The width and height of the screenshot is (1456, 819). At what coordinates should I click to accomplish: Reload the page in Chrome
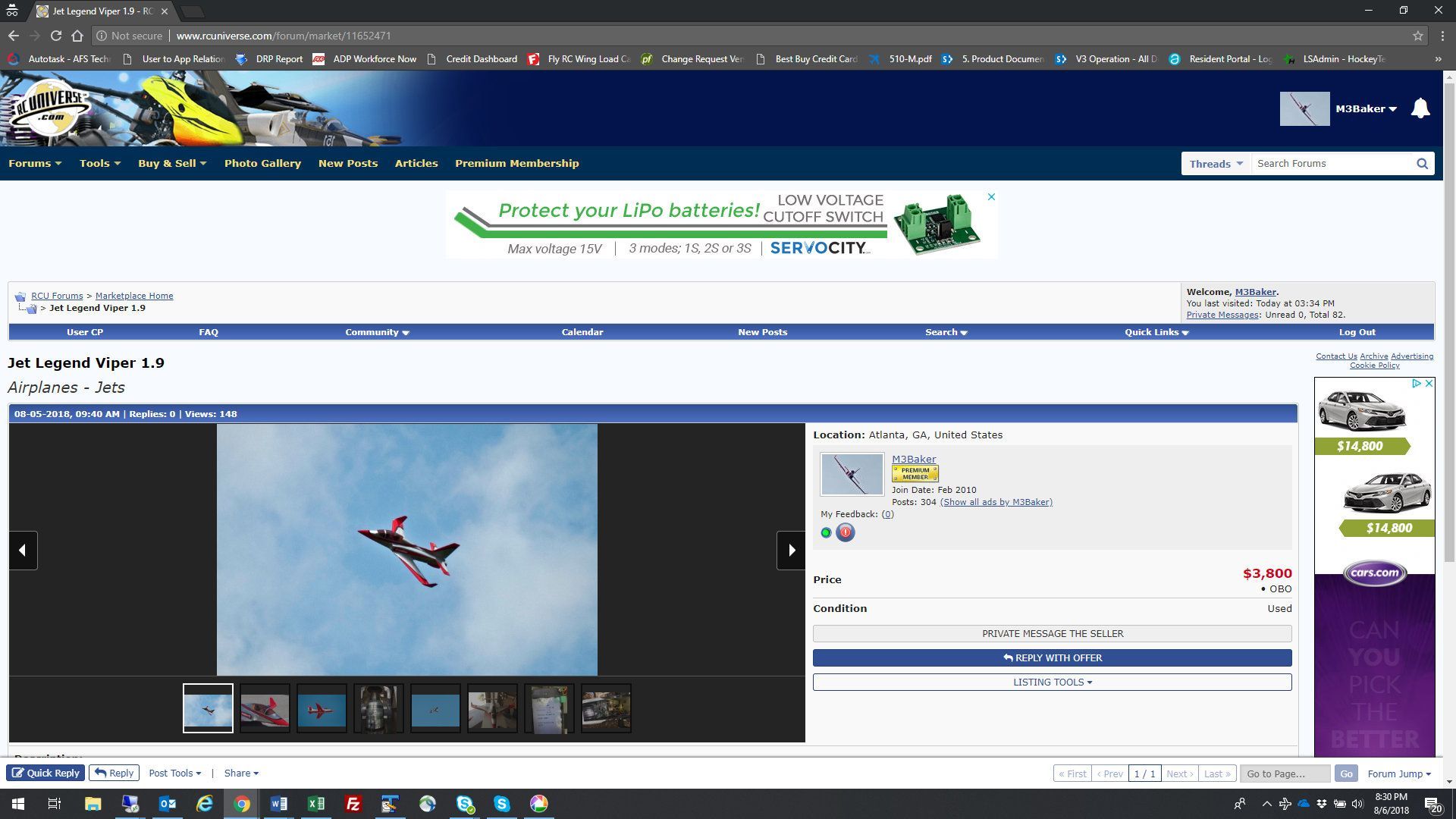(x=55, y=36)
